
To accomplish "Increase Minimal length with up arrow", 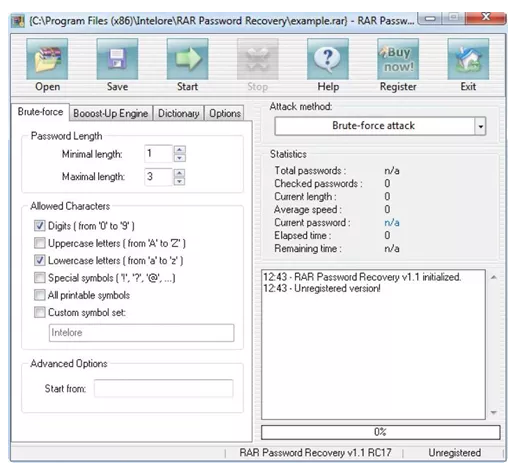I will [180, 150].
